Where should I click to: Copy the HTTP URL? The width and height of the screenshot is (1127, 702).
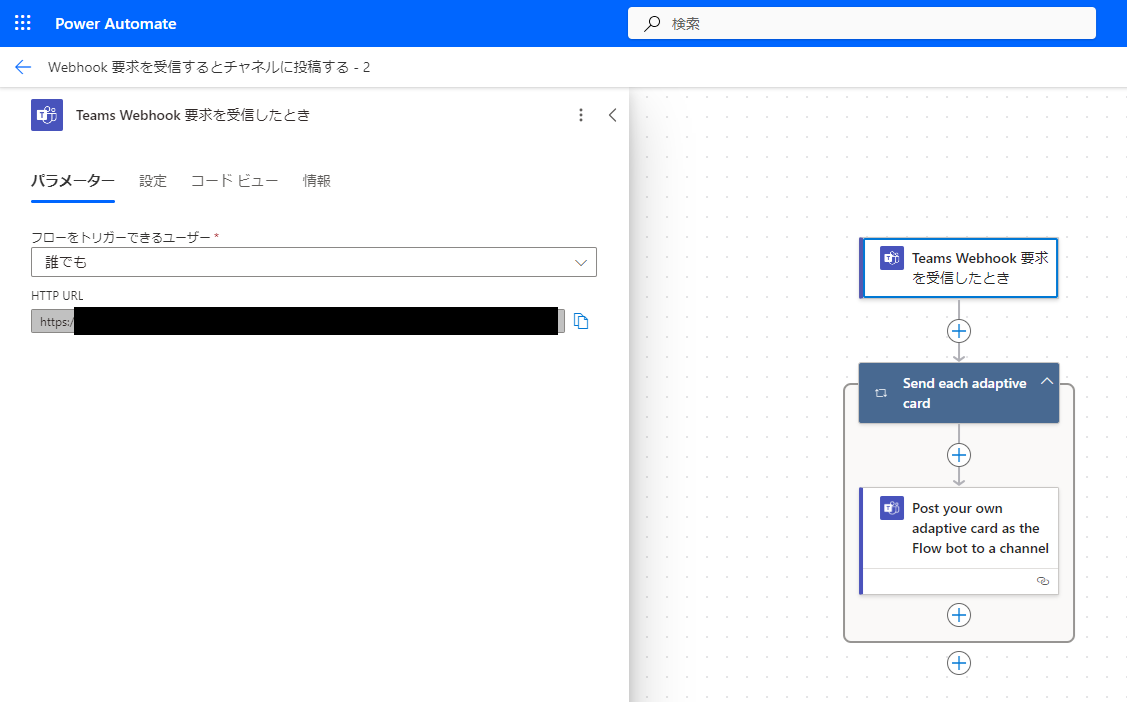click(x=581, y=321)
